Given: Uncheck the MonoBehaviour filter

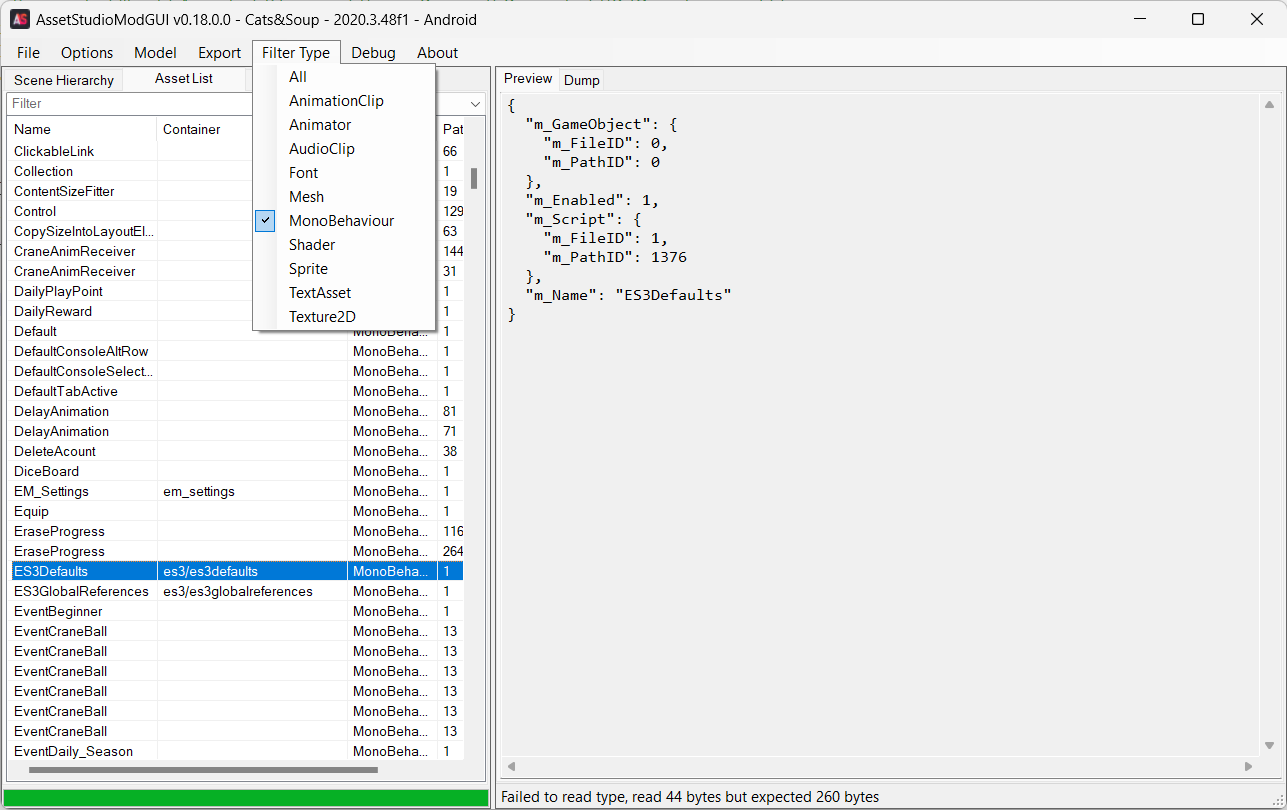Looking at the screenshot, I should [x=344, y=221].
